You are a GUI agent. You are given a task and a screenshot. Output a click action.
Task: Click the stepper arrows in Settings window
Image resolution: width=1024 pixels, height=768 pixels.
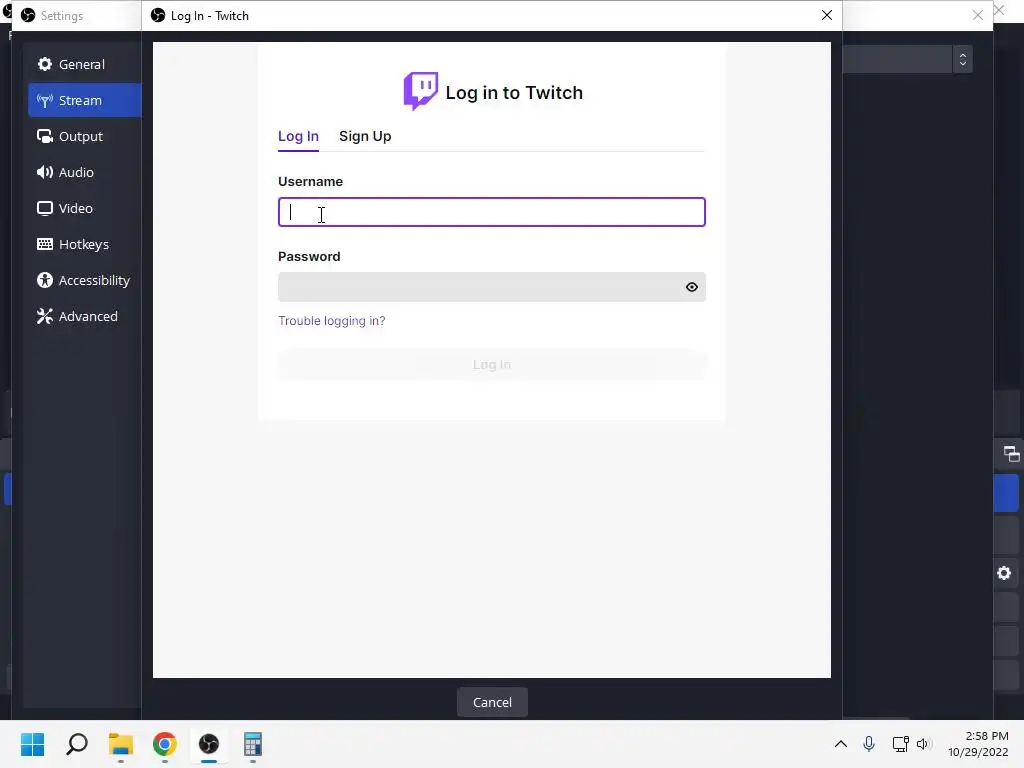click(963, 59)
